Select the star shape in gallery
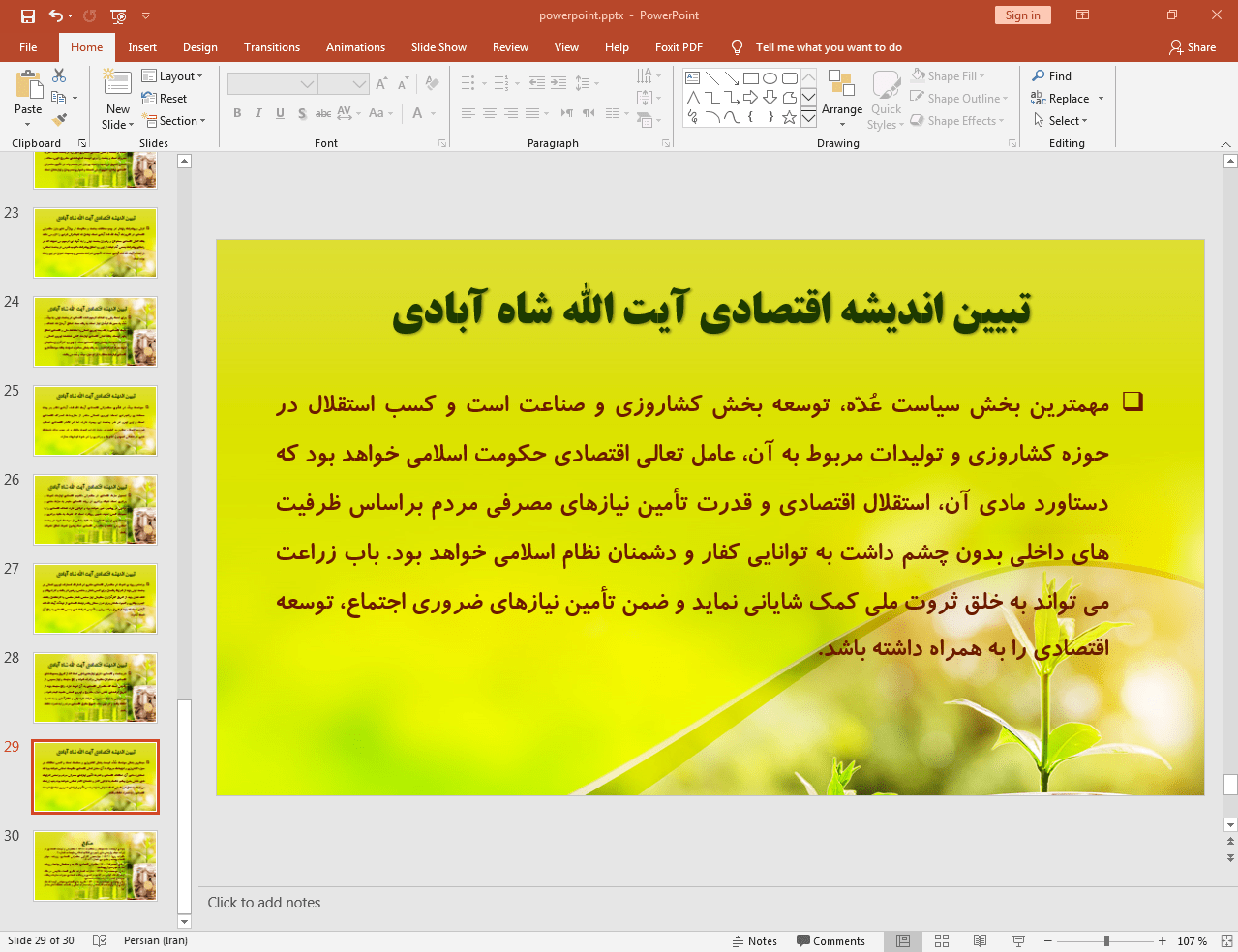Image resolution: width=1238 pixels, height=952 pixels. (790, 117)
